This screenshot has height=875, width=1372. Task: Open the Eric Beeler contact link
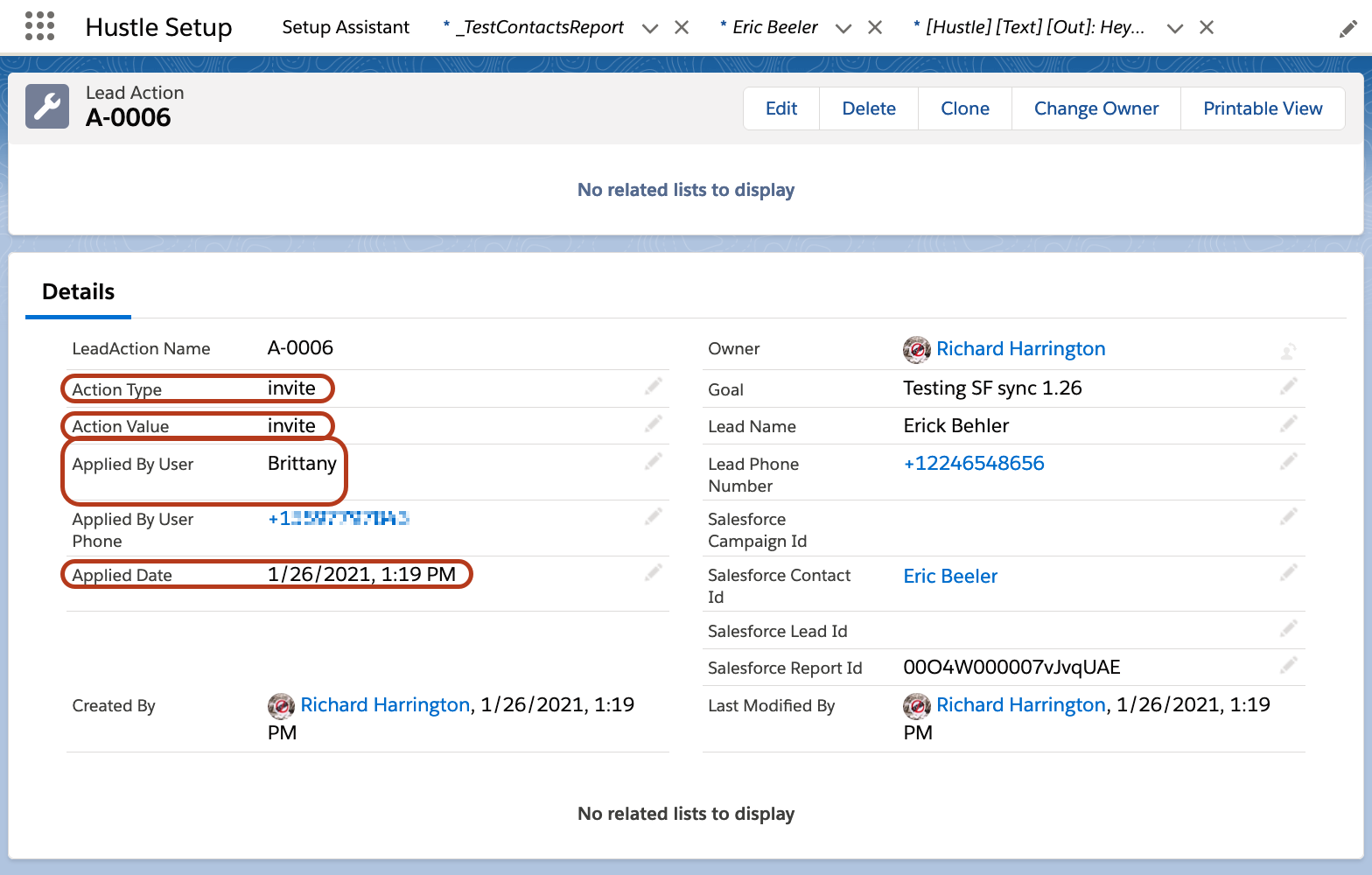pyautogui.click(x=950, y=576)
